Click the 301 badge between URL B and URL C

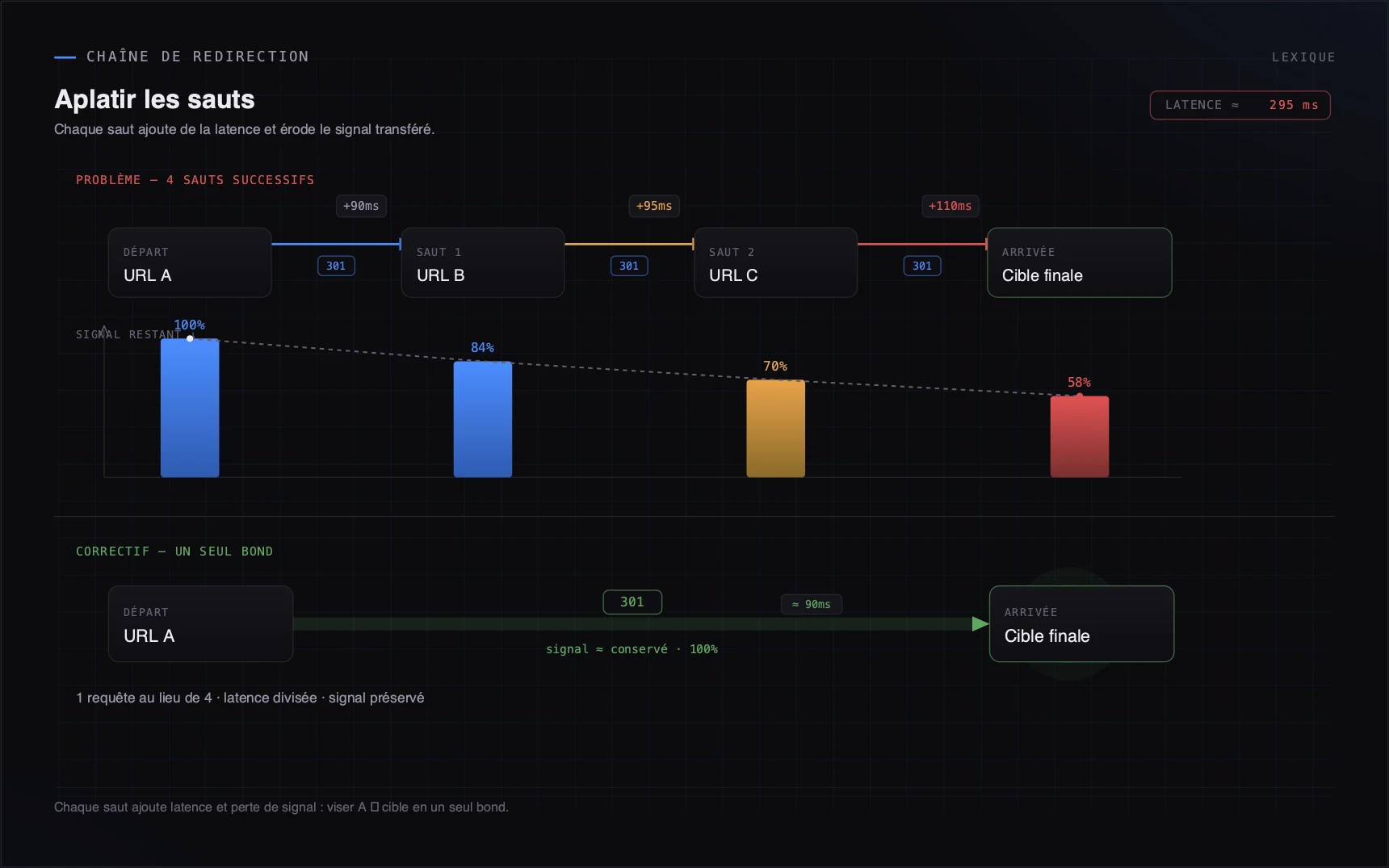click(629, 266)
